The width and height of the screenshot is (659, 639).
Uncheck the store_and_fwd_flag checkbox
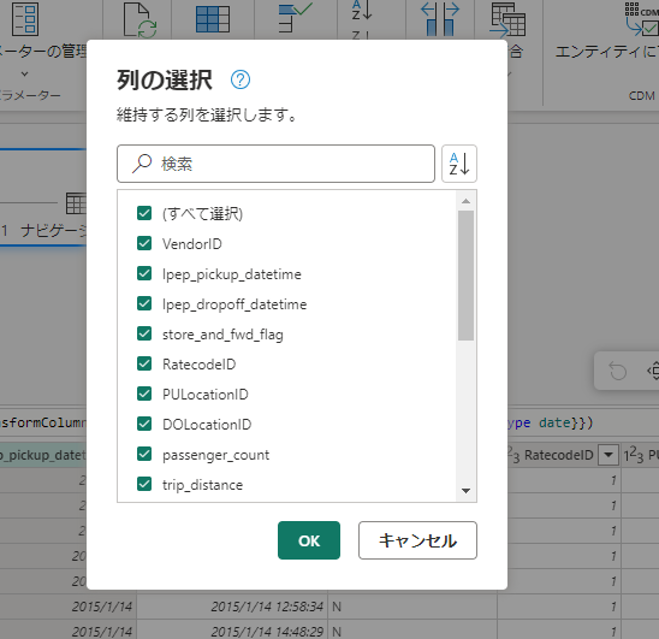144,334
